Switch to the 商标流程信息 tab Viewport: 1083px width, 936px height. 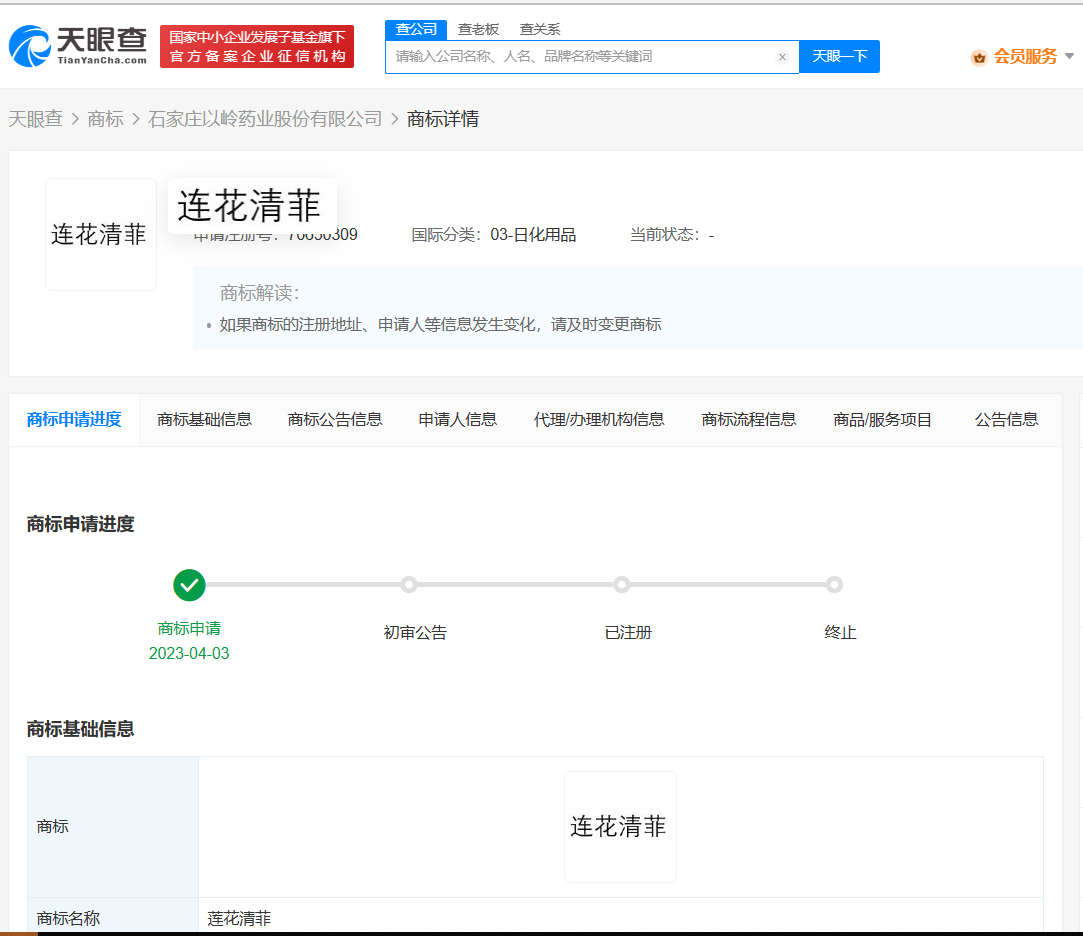tap(749, 419)
